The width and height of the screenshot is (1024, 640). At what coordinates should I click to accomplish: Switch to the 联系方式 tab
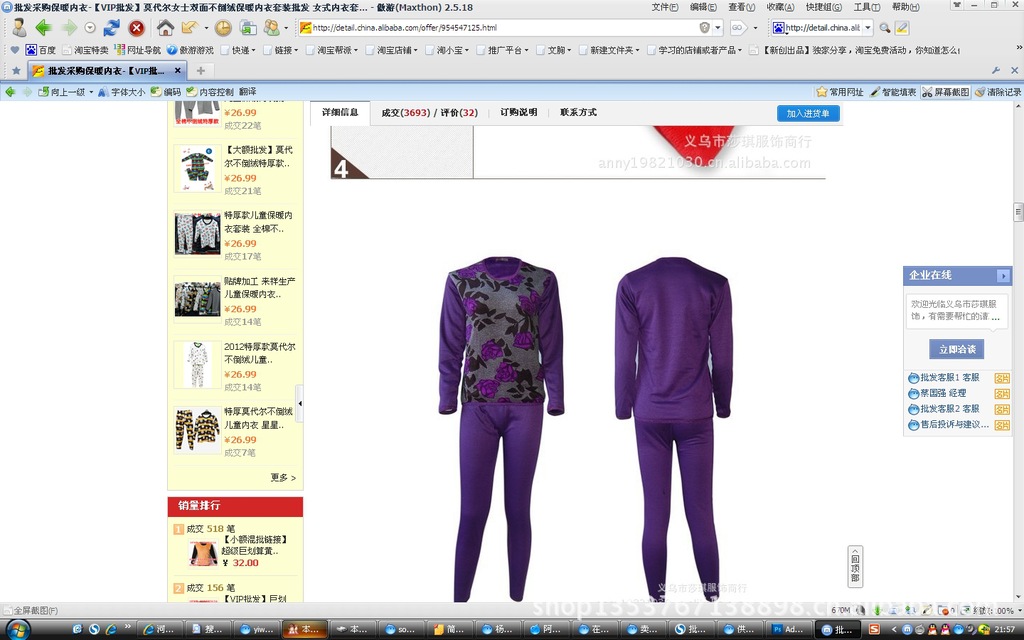(x=578, y=112)
